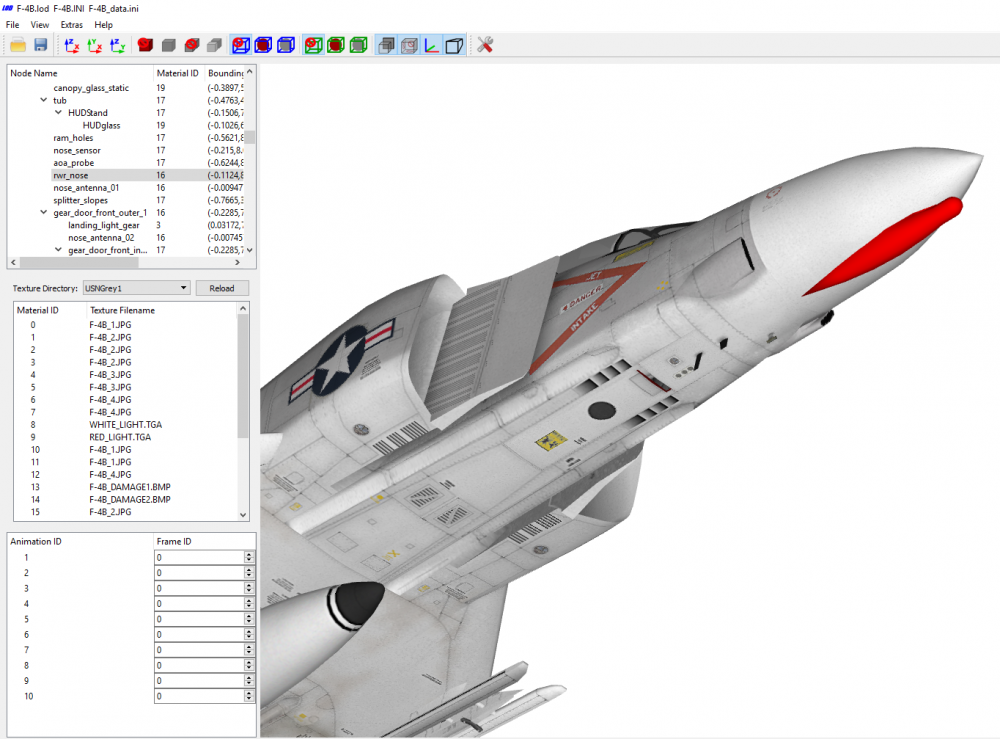Toggle blue wireframe box with prohibited sign
Screen dimensions: 1000x739
coord(240,45)
